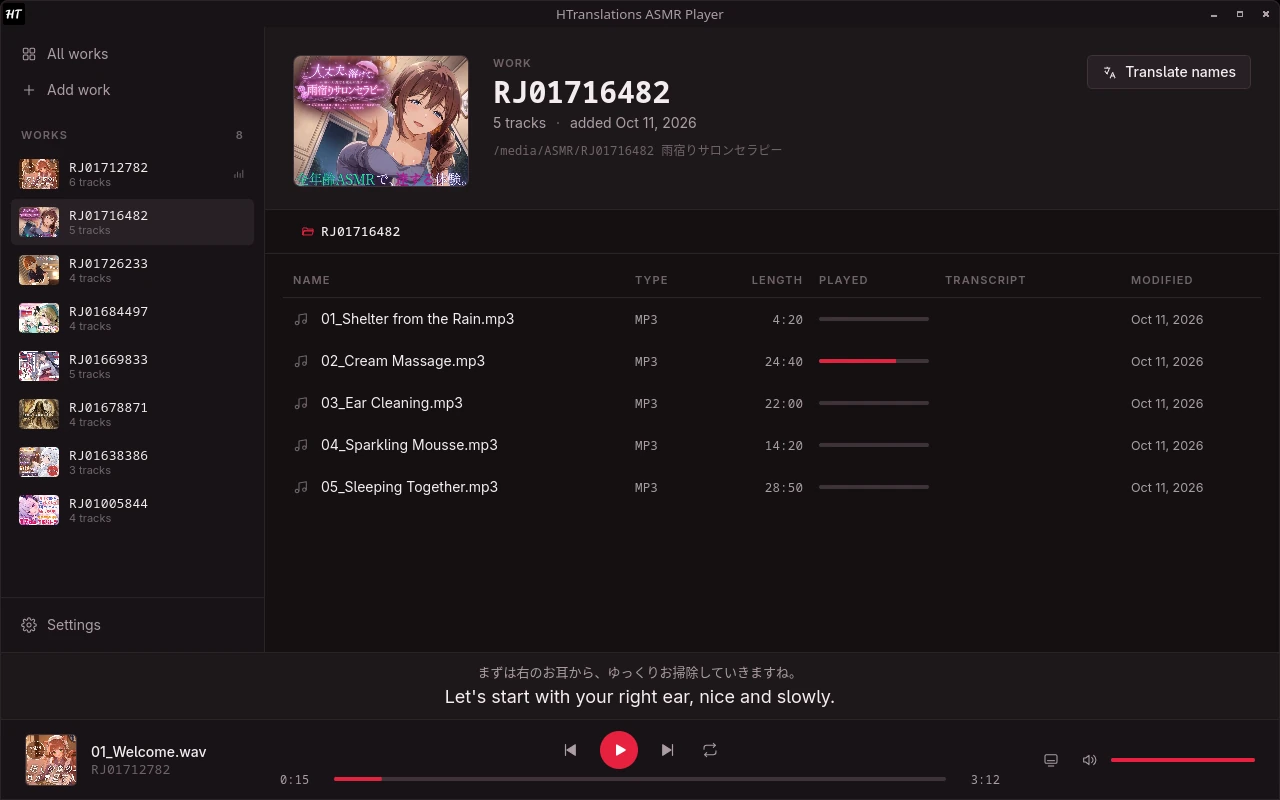Image resolution: width=1280 pixels, height=800 pixels.
Task: Click the RJ01716482 breadcrumb folder label
Action: (361, 232)
